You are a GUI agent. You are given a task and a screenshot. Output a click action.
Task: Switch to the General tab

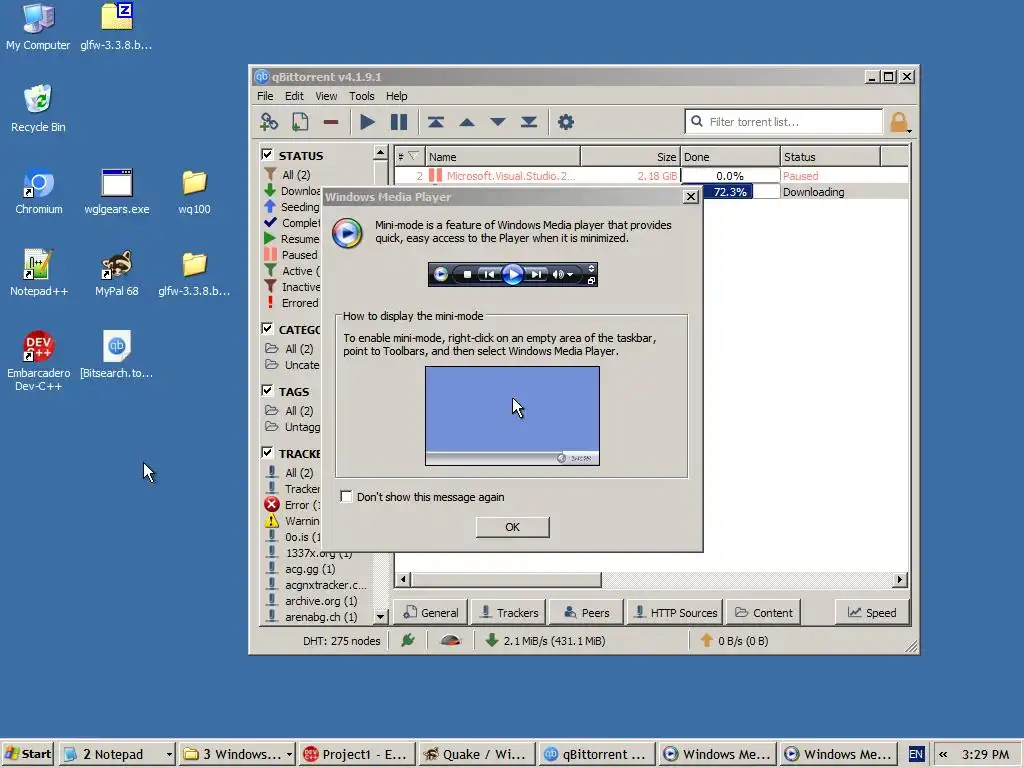pos(431,613)
